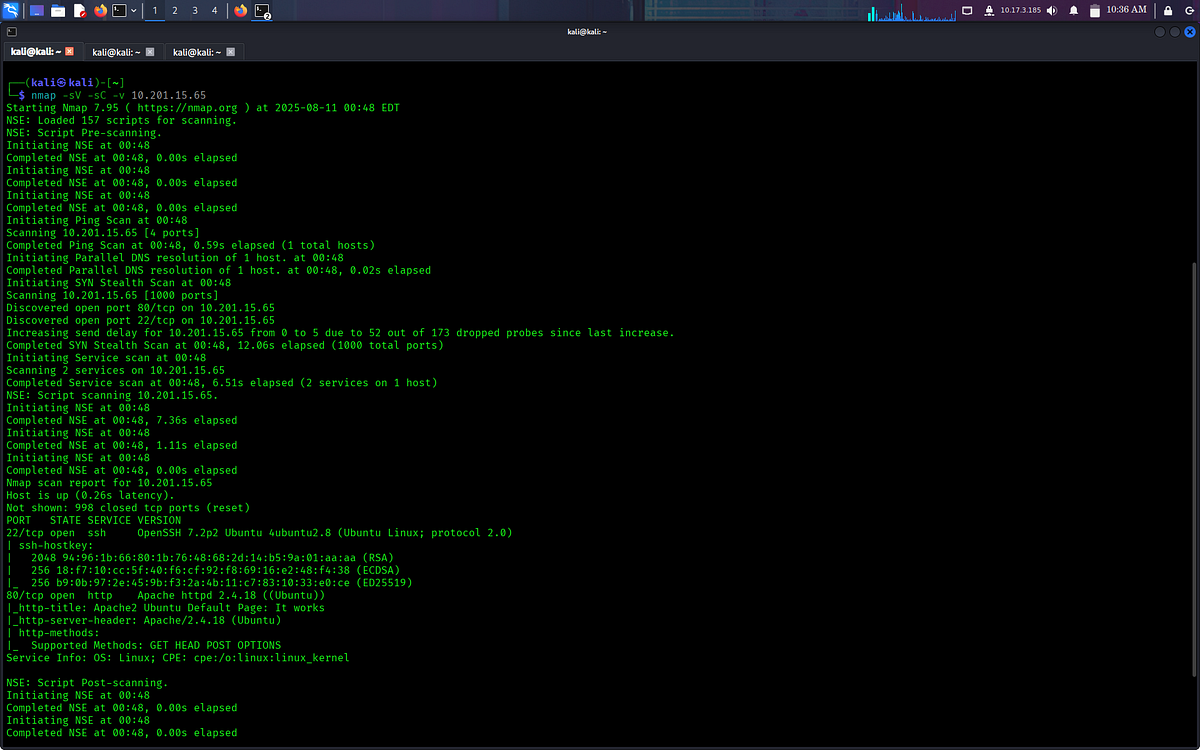Click the 'PORT STATE SERVICE VERSION' header line
The height and width of the screenshot is (750, 1200).
click(x=93, y=520)
